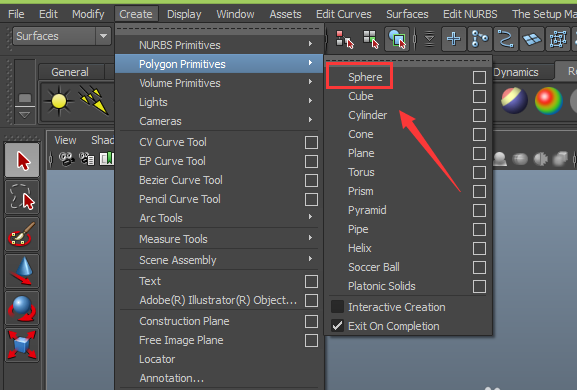Toggle snap to view planes icon
This screenshot has height=390, width=577.
pyautogui.click(x=532, y=39)
